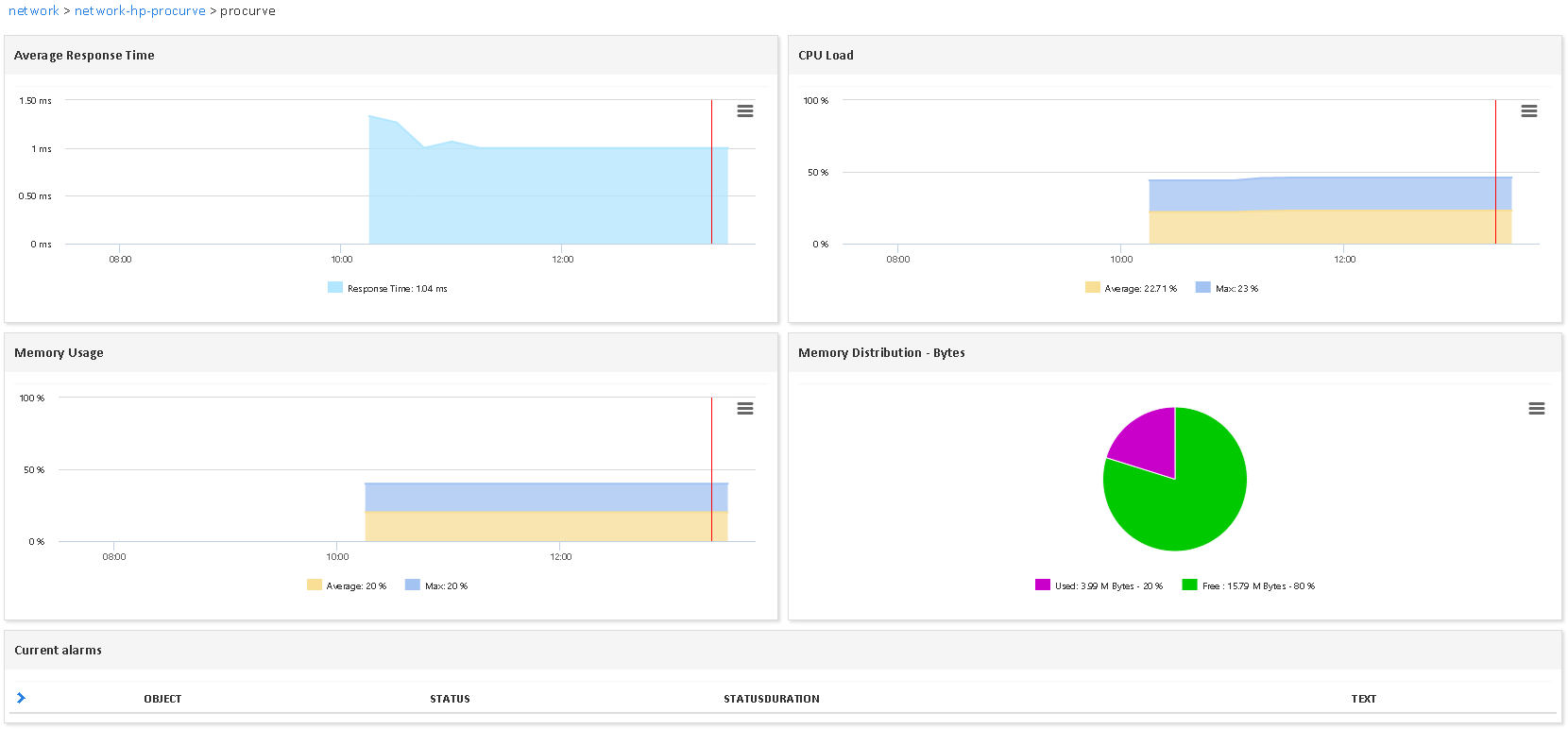Sort alarms by STATUS column header
The image size is (1568, 729).
pos(450,699)
